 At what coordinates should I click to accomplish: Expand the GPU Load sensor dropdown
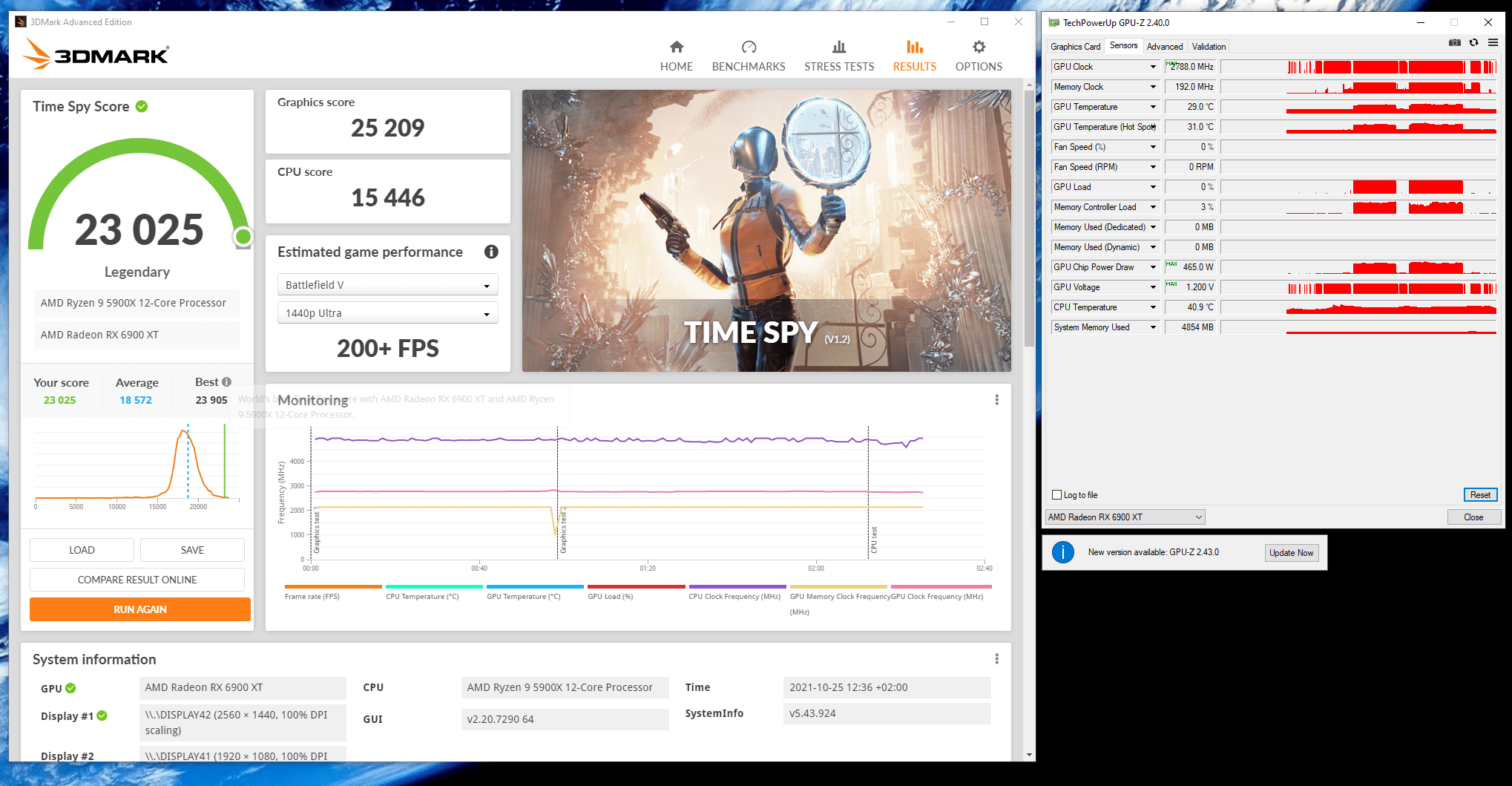coord(1153,187)
